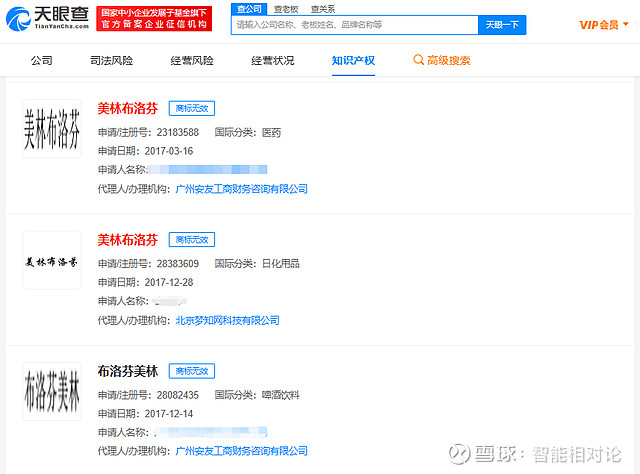Open the 经营状况 navigation tab
Image resolution: width=640 pixels, height=474 pixels.
(x=273, y=60)
